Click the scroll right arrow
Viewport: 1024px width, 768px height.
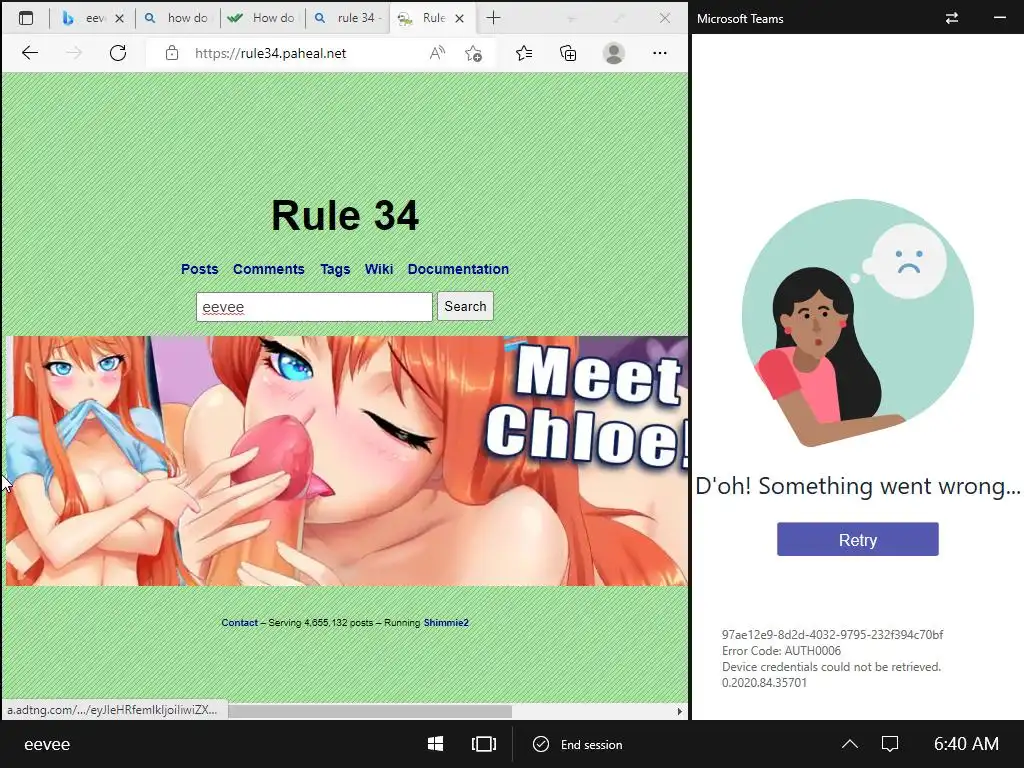(x=680, y=711)
